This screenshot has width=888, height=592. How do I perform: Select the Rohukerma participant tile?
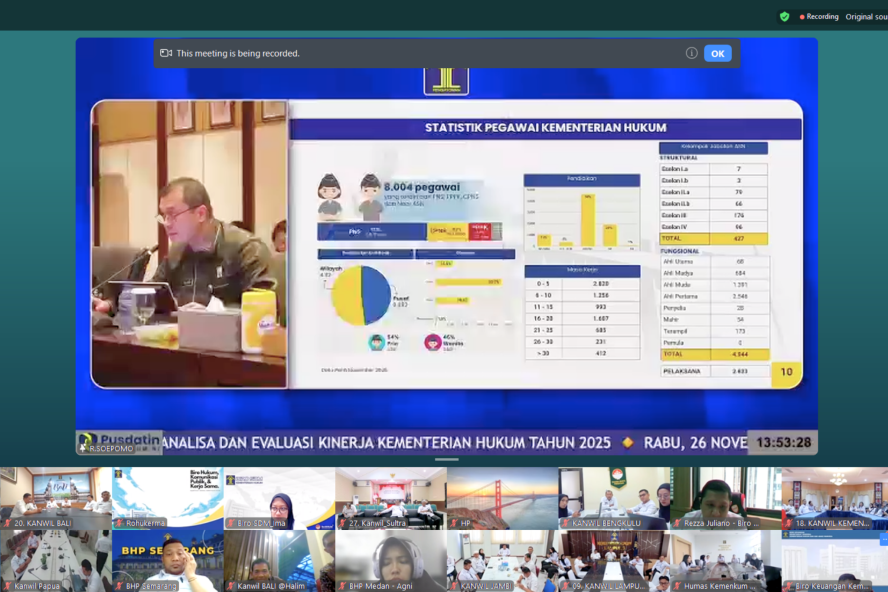(167, 497)
